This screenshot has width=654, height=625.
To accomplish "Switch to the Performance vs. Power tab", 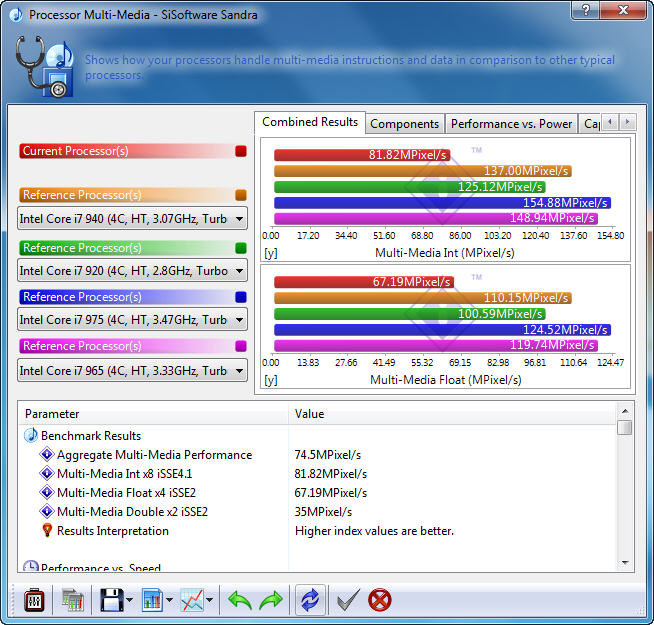I will coord(511,124).
